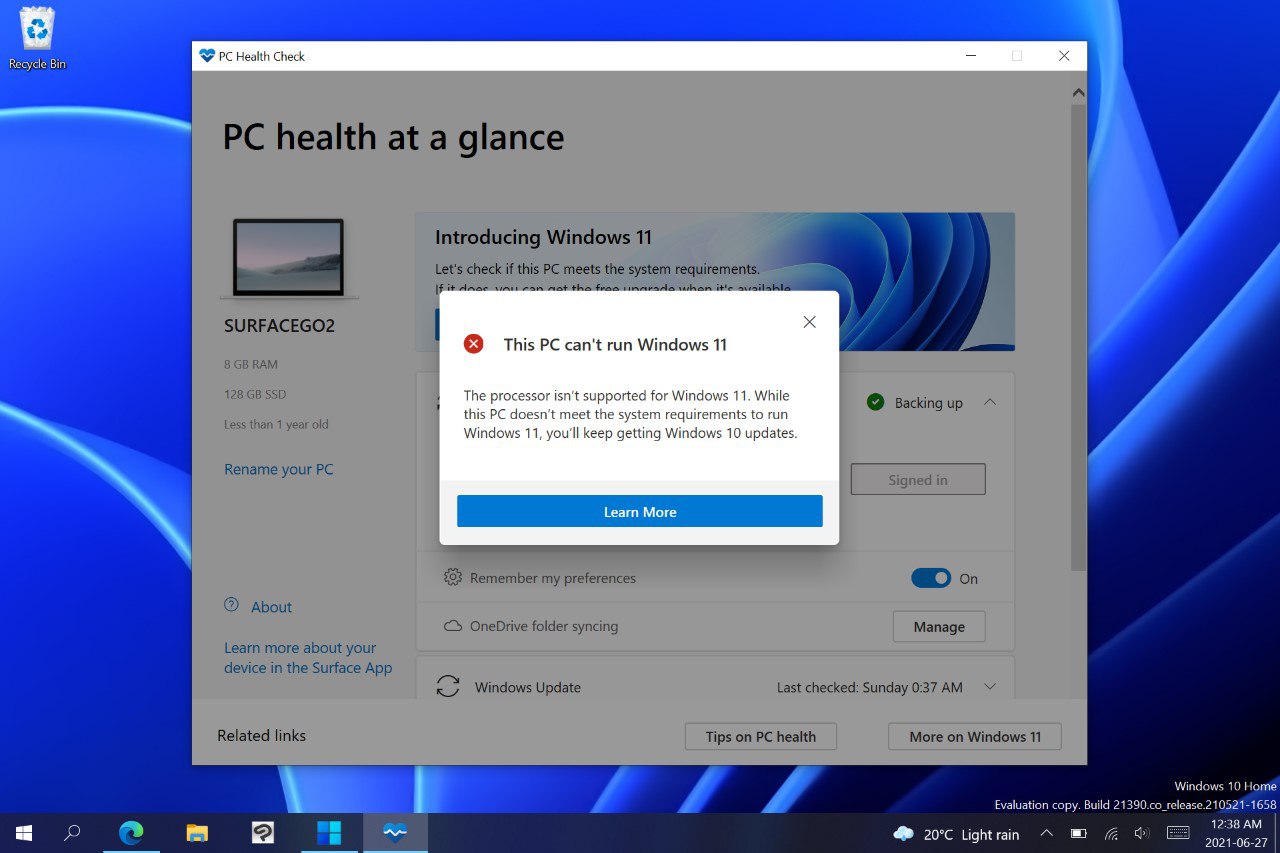This screenshot has height=853, width=1280.
Task: Open the taskbar clock and date
Action: pos(1236,833)
